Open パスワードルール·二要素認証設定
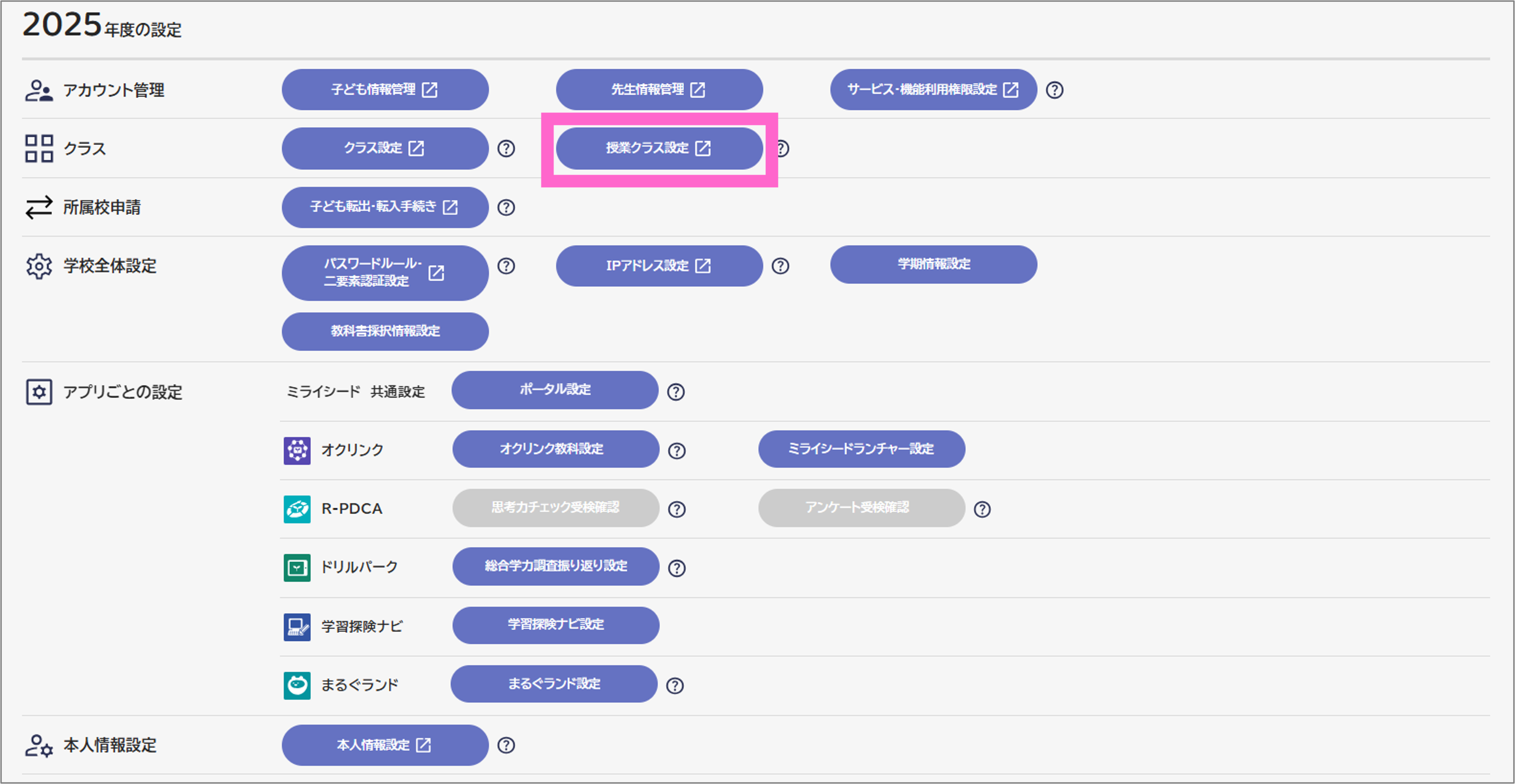Viewport: 1515px width, 784px height. click(x=385, y=273)
